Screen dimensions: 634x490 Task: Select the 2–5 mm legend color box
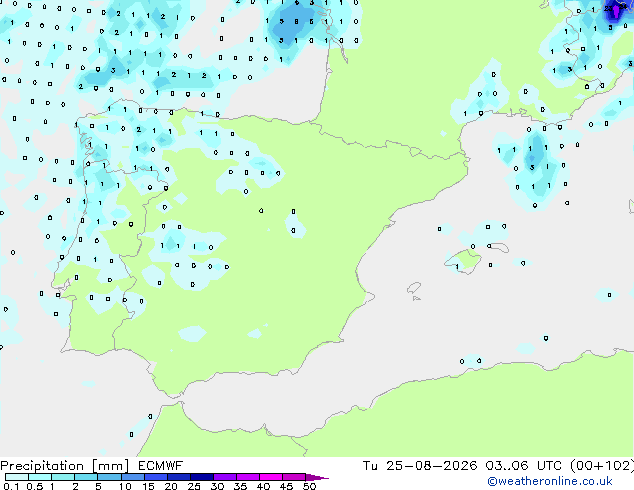pos(86,477)
